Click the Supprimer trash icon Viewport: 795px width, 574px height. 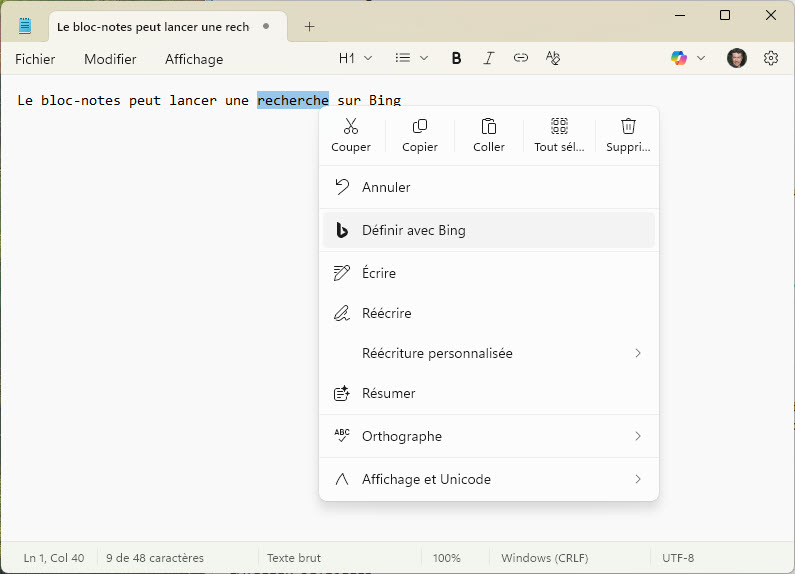coord(628,127)
